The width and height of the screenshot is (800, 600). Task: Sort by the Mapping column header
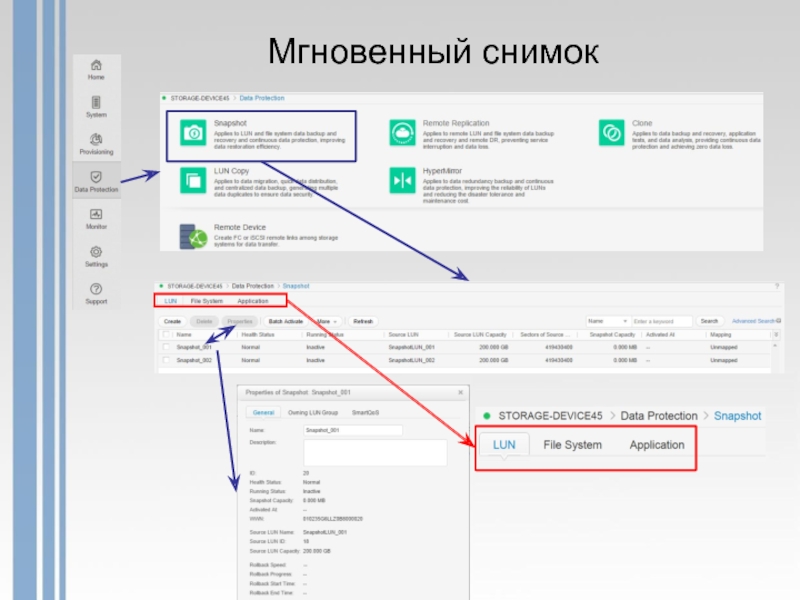pos(720,335)
